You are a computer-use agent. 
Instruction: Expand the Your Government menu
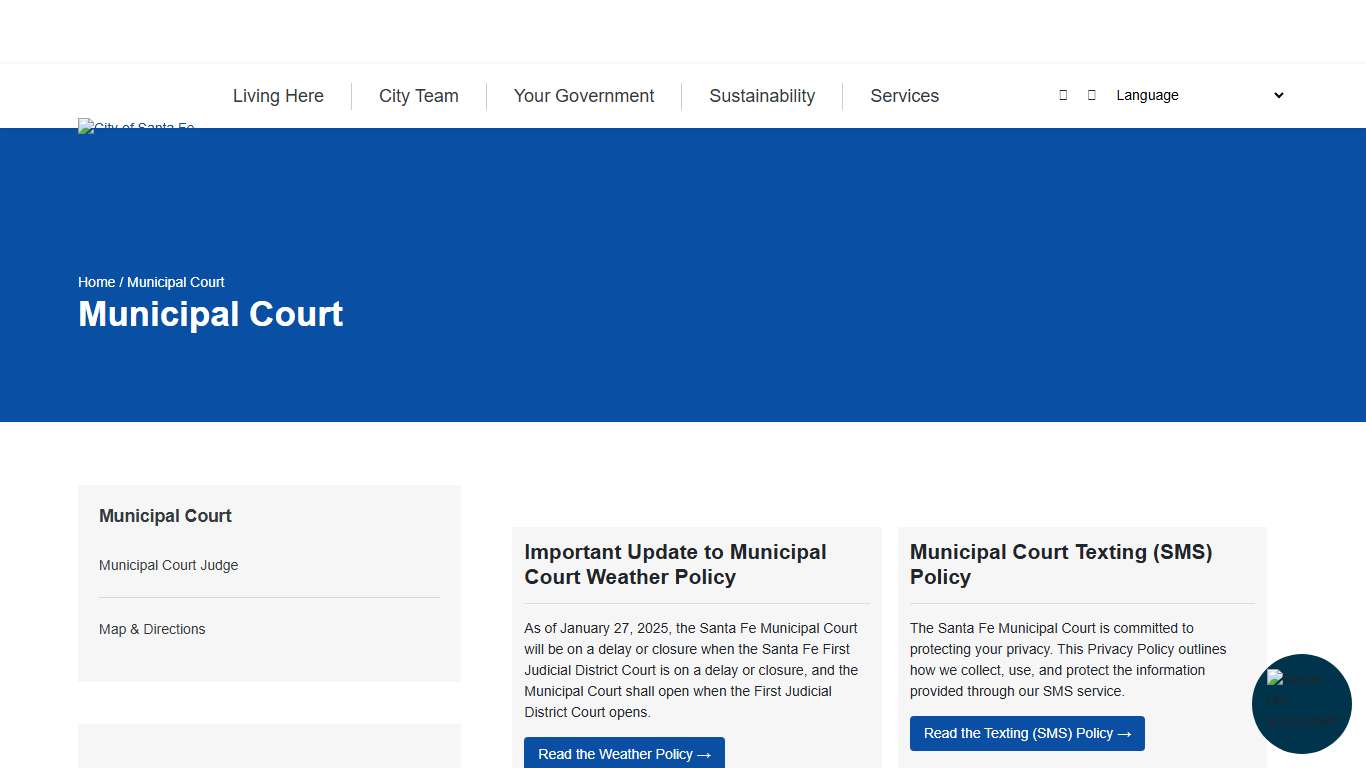click(x=583, y=95)
